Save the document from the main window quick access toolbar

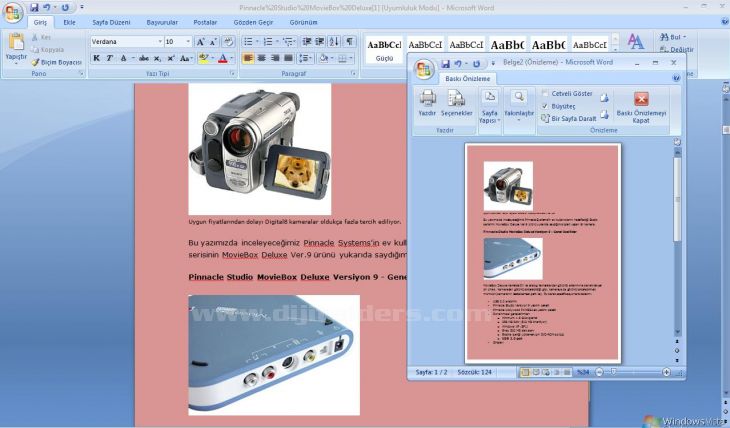(34, 7)
